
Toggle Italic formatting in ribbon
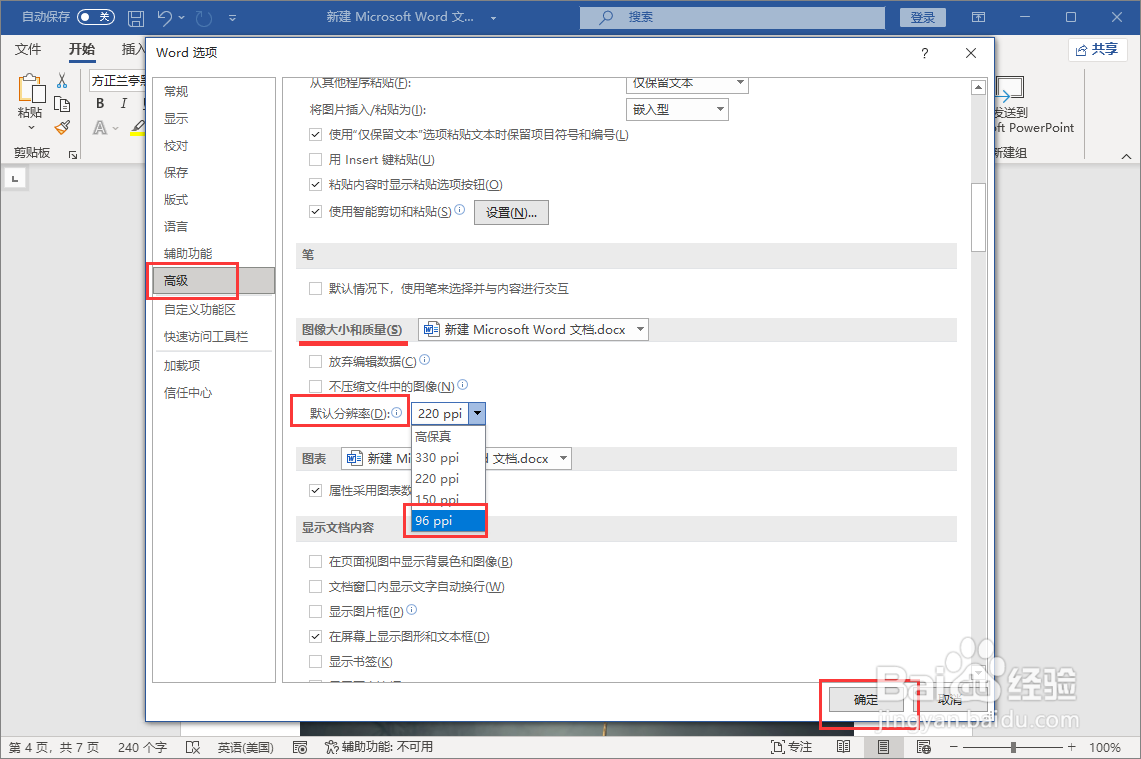pos(124,103)
